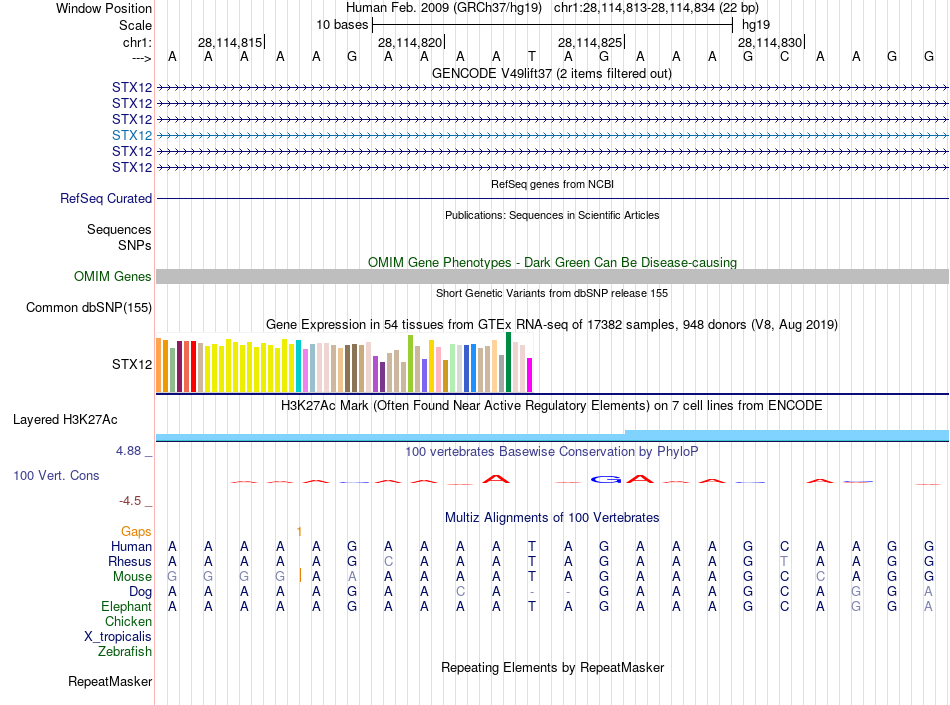950x705 pixels.
Task: Click the highlighted light-blue STX12 transcript label
Action: point(131,135)
